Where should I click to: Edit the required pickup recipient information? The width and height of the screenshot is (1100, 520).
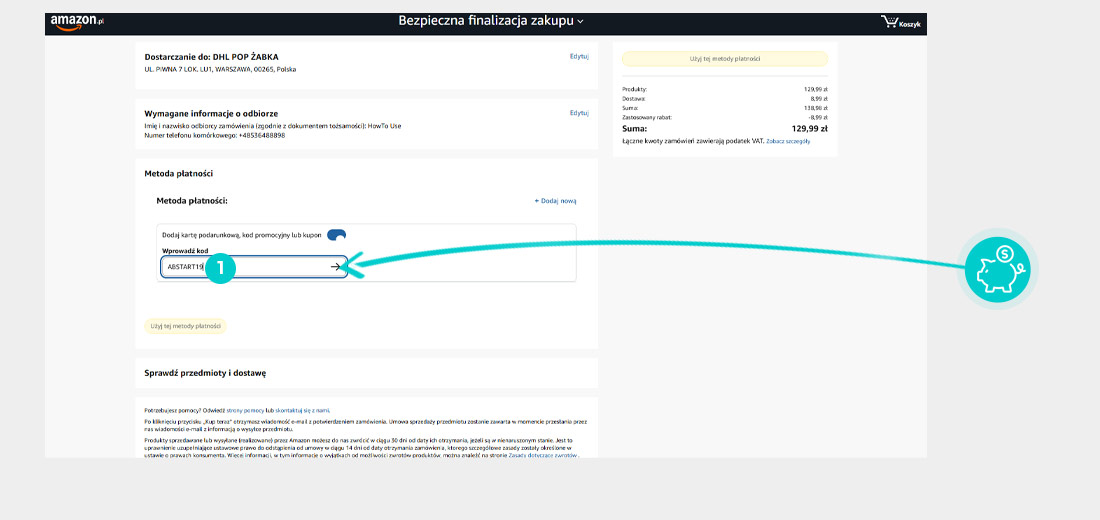pos(579,112)
